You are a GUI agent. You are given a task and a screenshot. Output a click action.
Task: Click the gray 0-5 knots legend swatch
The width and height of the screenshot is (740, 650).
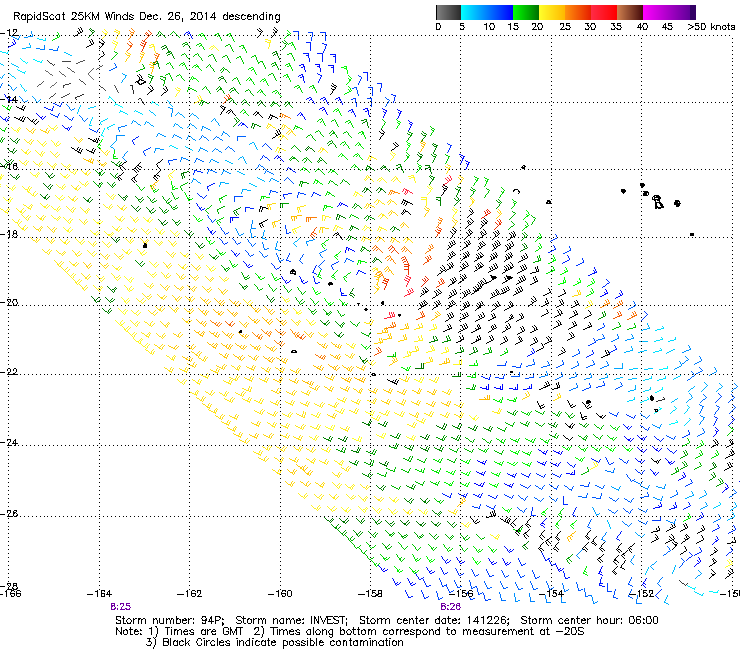pos(448,12)
